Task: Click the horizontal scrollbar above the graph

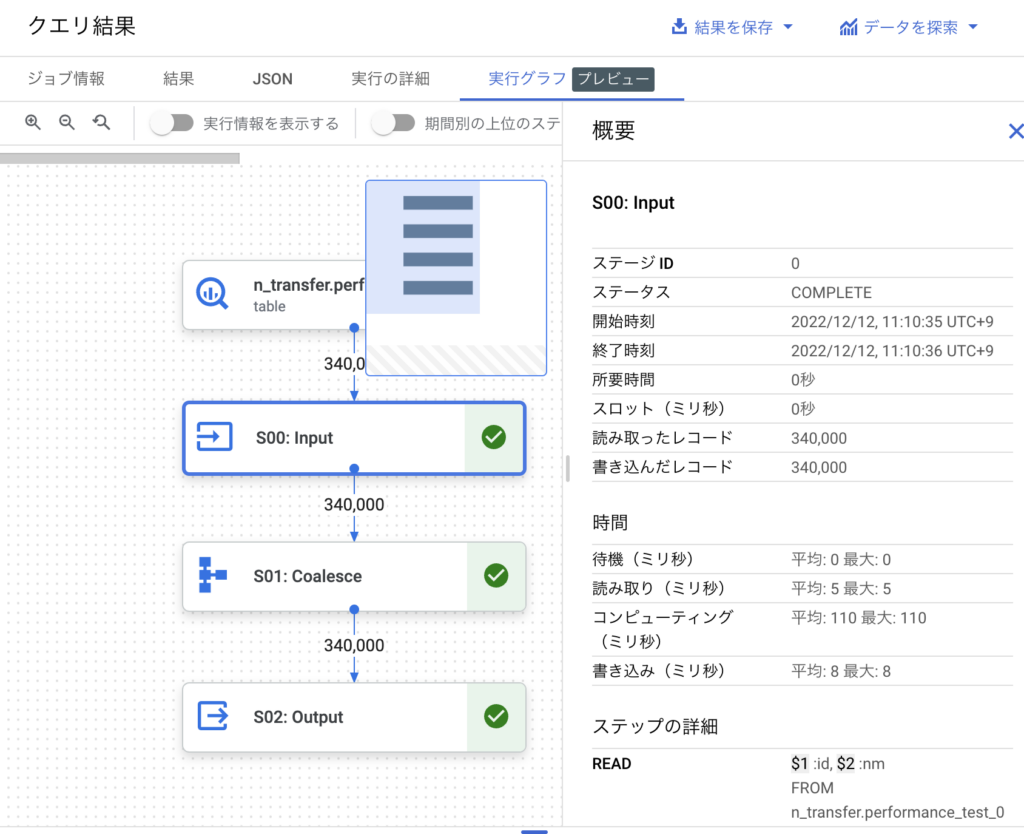Action: (x=120, y=158)
